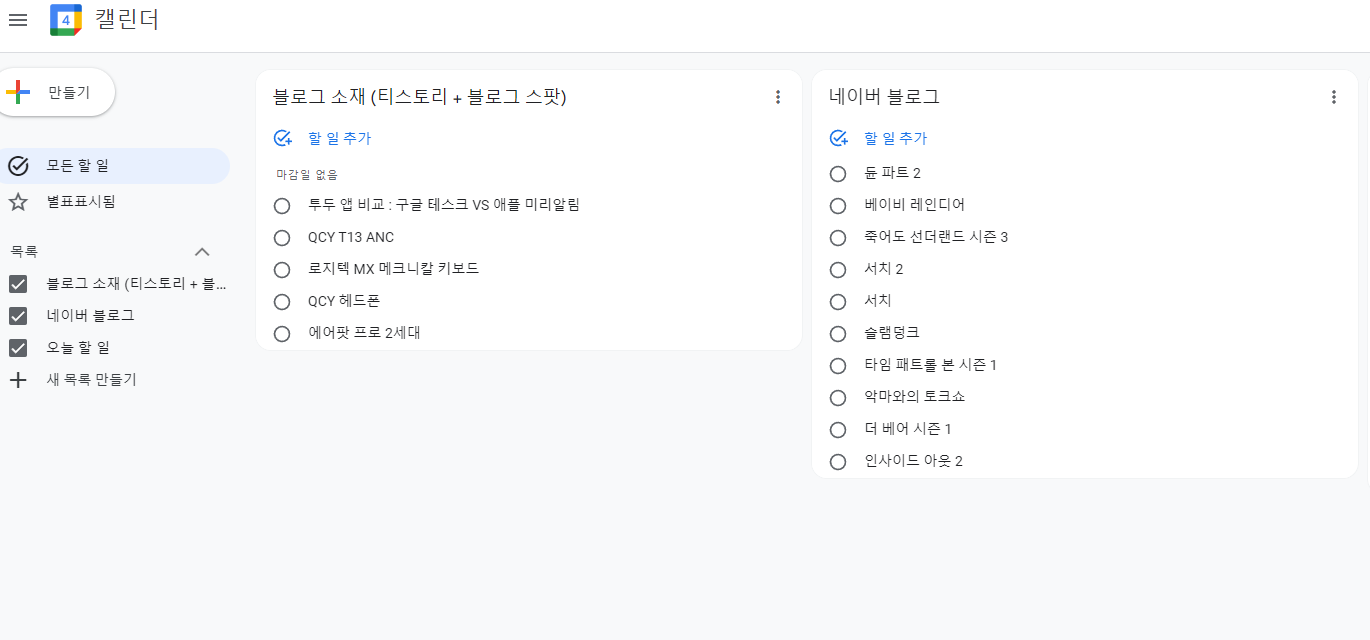
Task: Click the 새 목록 만들기 label
Action: coord(92,380)
